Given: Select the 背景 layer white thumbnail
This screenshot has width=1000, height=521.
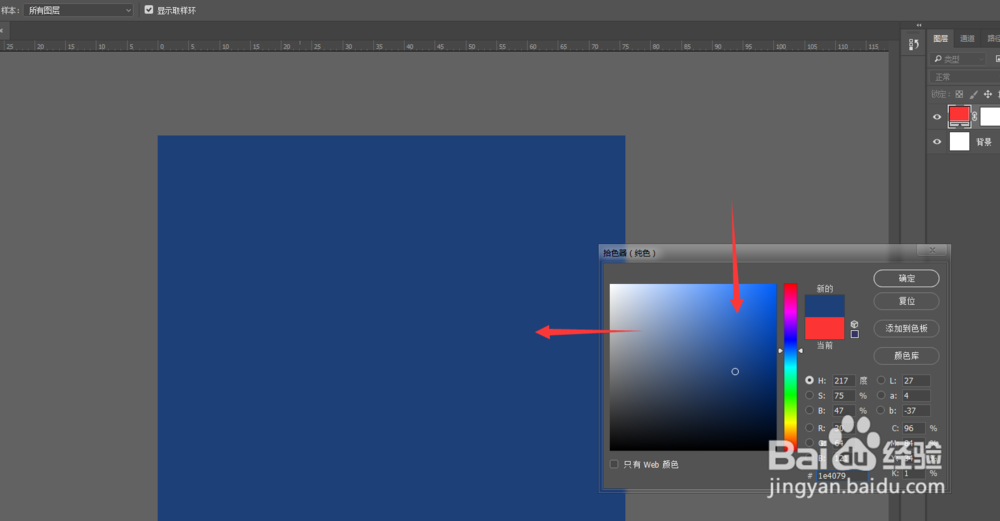Looking at the screenshot, I should tap(959, 142).
